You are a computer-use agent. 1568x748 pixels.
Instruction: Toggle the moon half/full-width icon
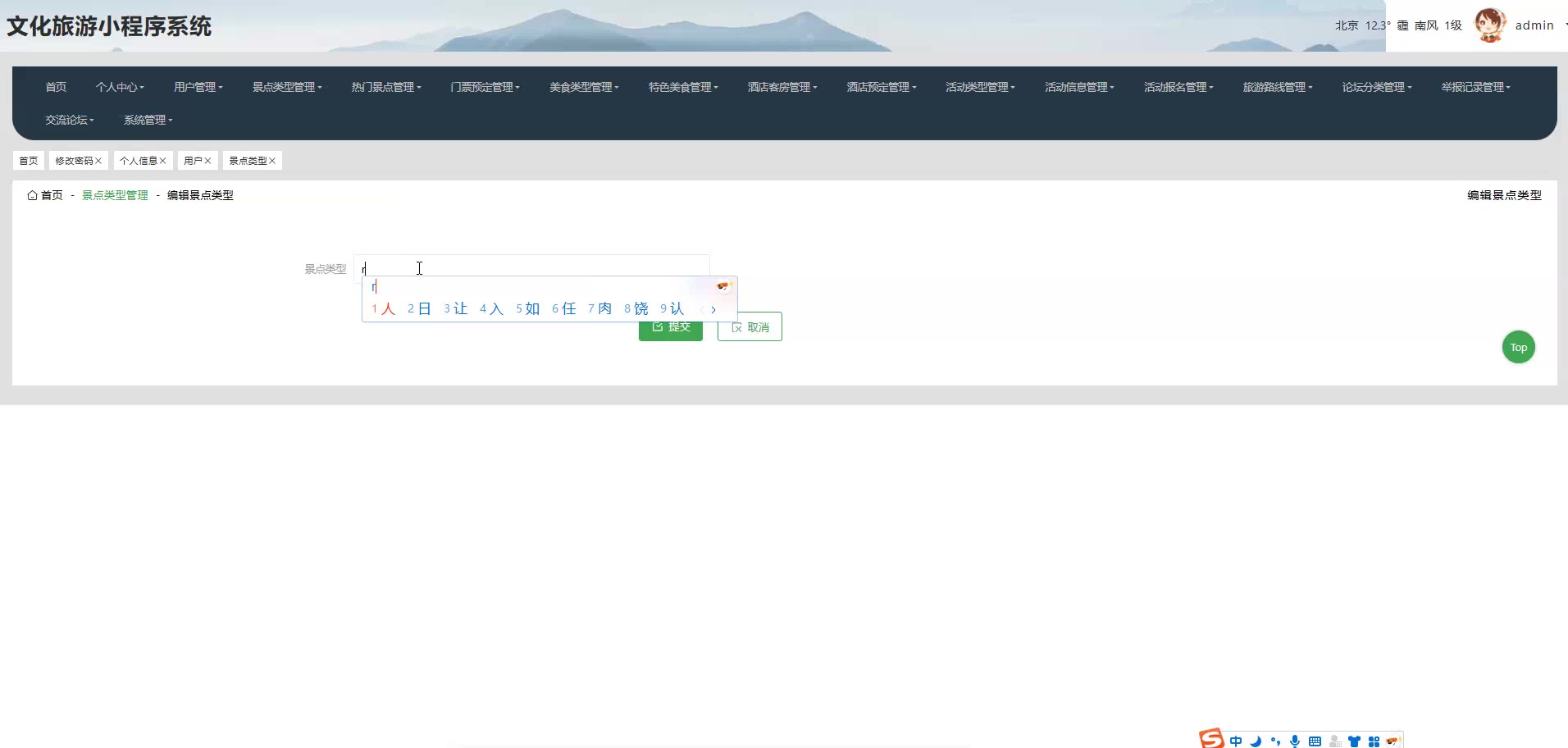[x=1256, y=741]
